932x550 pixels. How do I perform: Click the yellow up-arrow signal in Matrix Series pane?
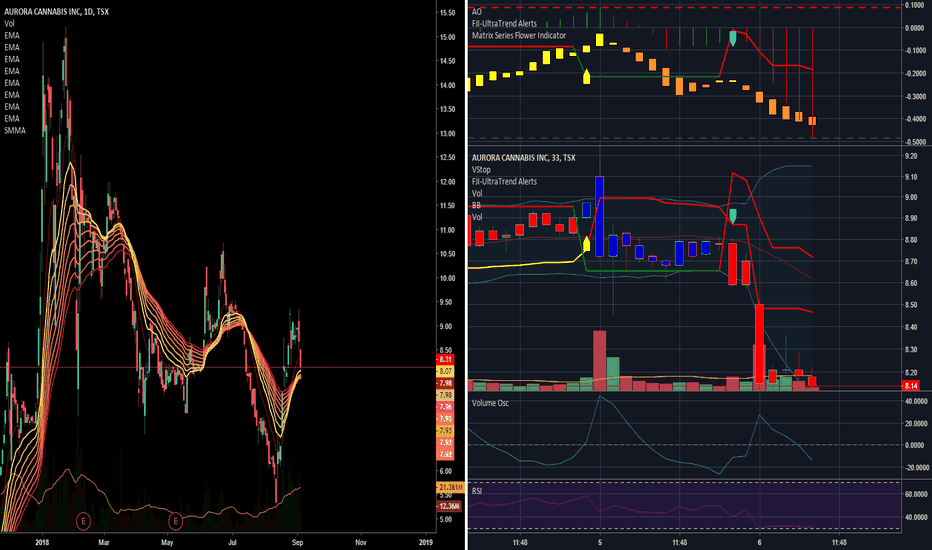(587, 76)
